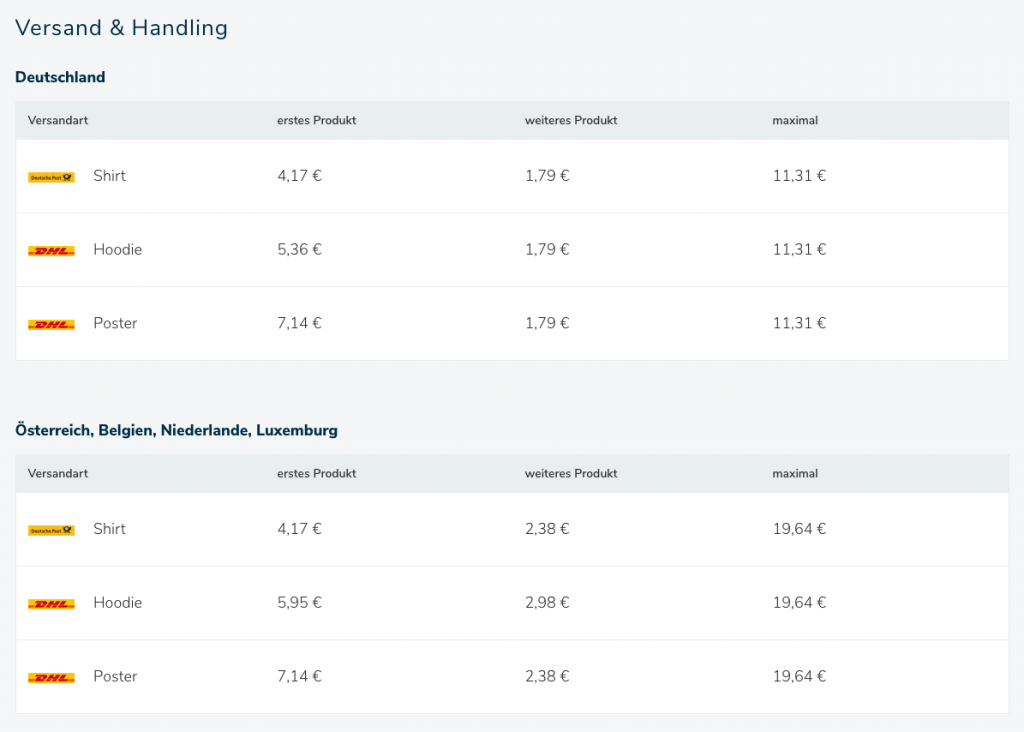
Task: Select Shirt label in Österreich table
Action: pos(109,529)
